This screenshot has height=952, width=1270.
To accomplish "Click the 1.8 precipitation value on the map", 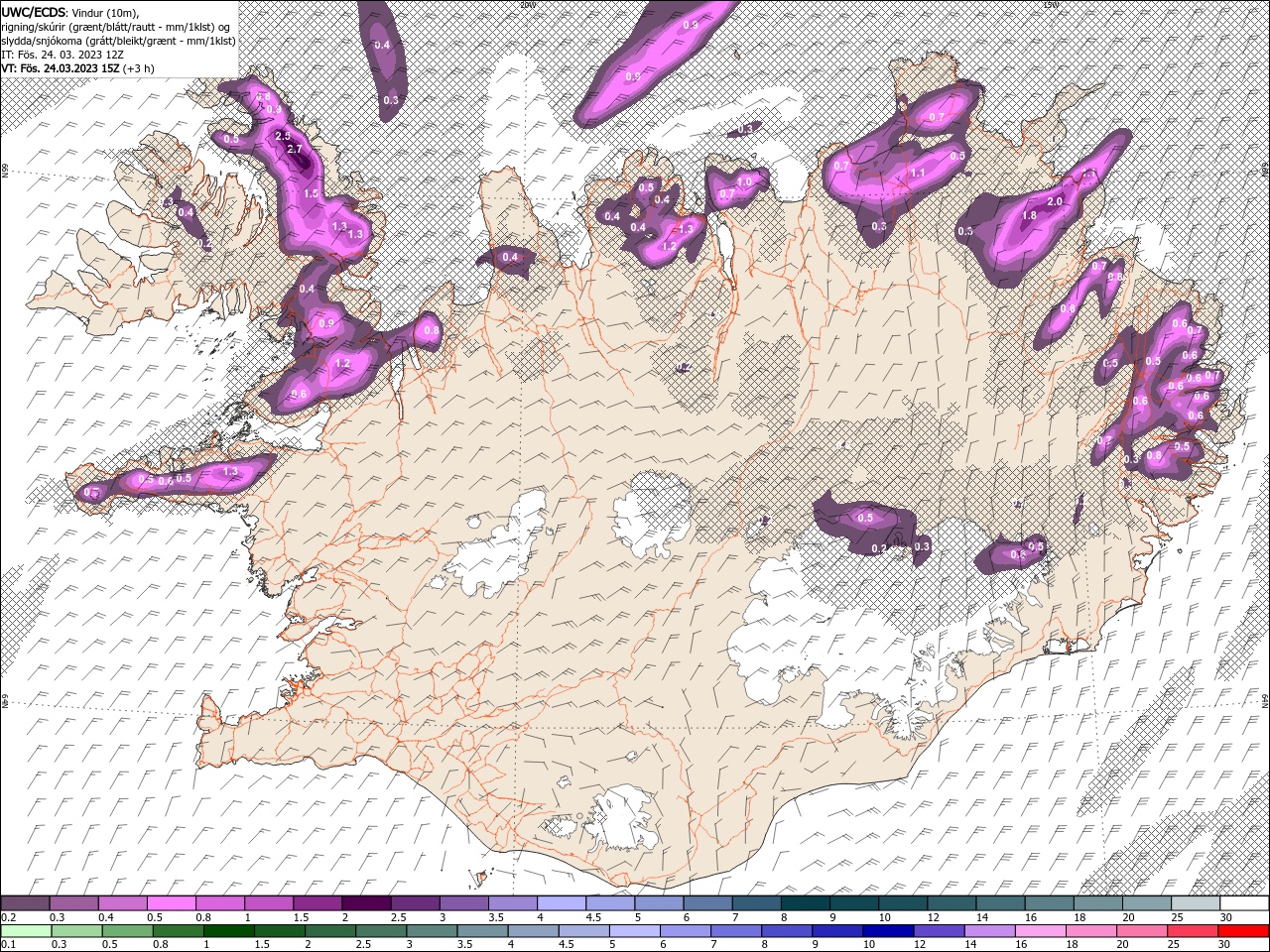I will (x=1029, y=215).
